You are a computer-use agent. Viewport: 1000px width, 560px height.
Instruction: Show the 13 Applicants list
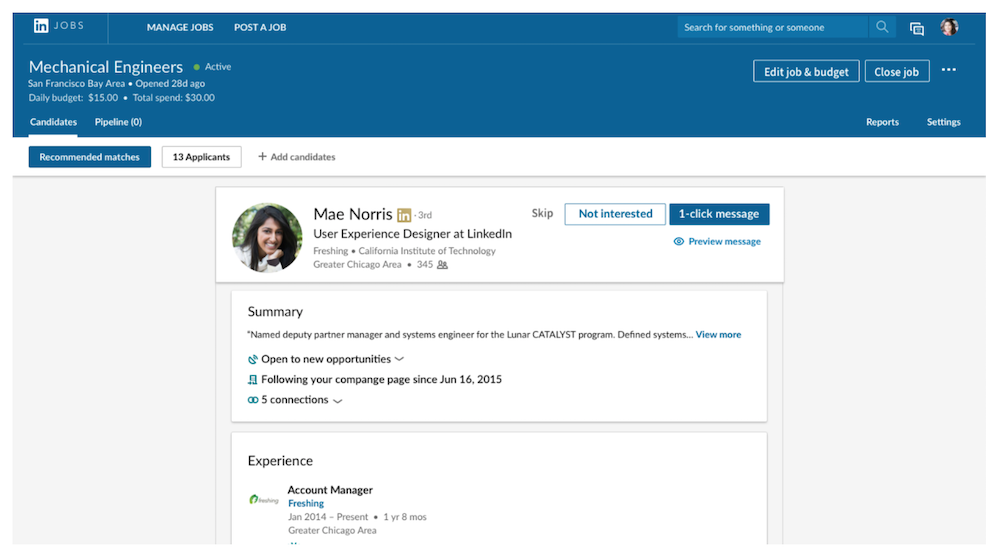click(201, 157)
